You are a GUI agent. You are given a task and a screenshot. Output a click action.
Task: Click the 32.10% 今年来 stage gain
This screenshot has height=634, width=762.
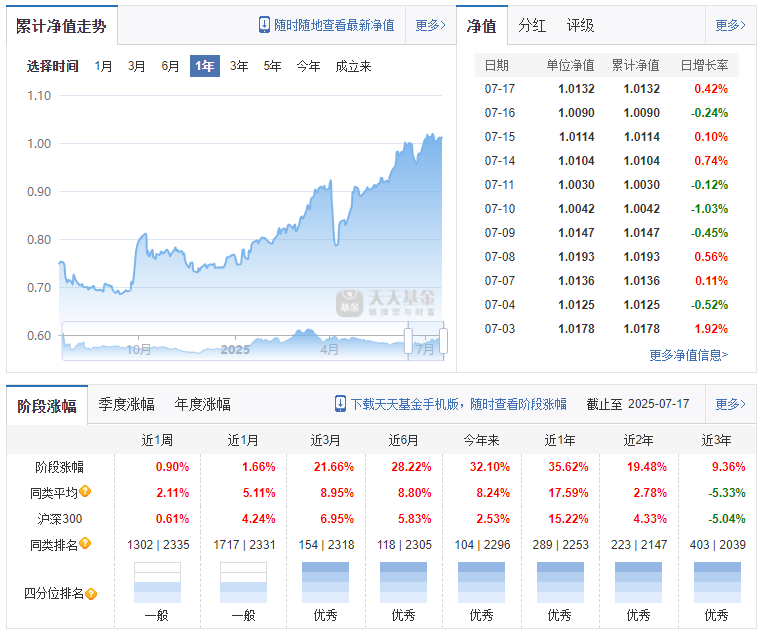point(489,467)
